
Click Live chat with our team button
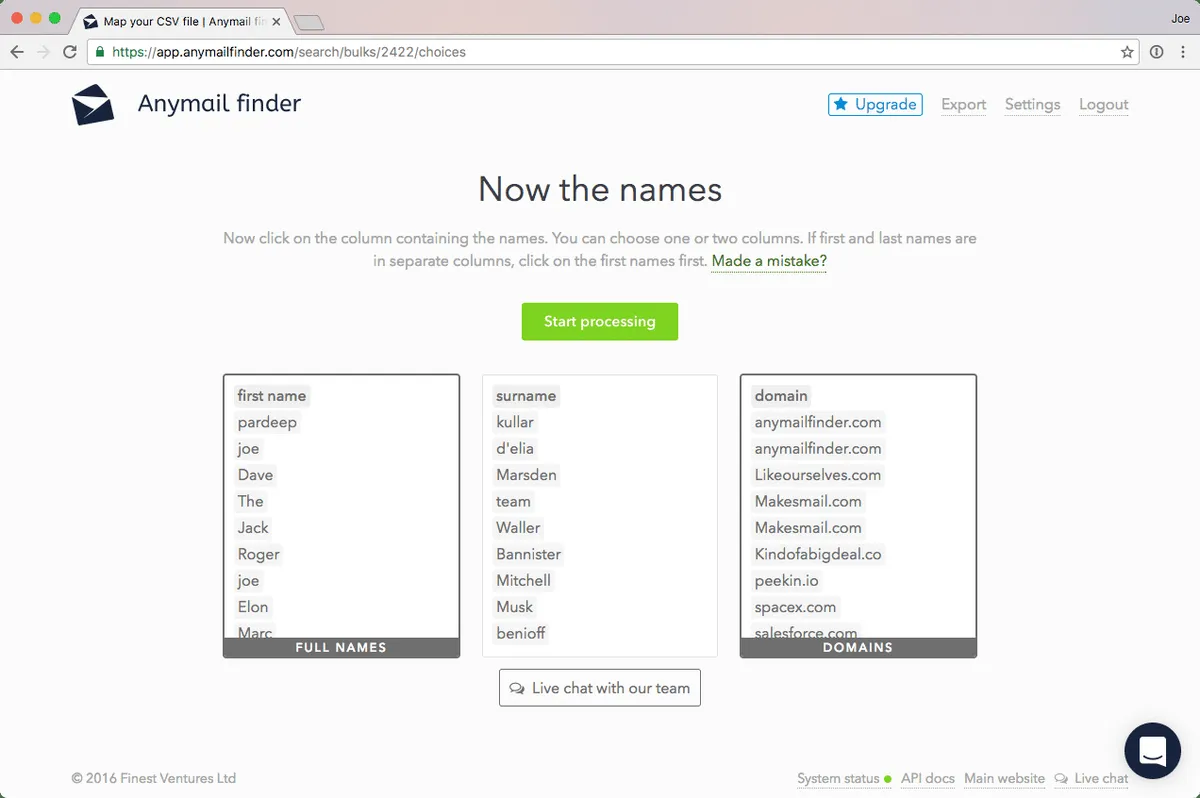point(600,688)
